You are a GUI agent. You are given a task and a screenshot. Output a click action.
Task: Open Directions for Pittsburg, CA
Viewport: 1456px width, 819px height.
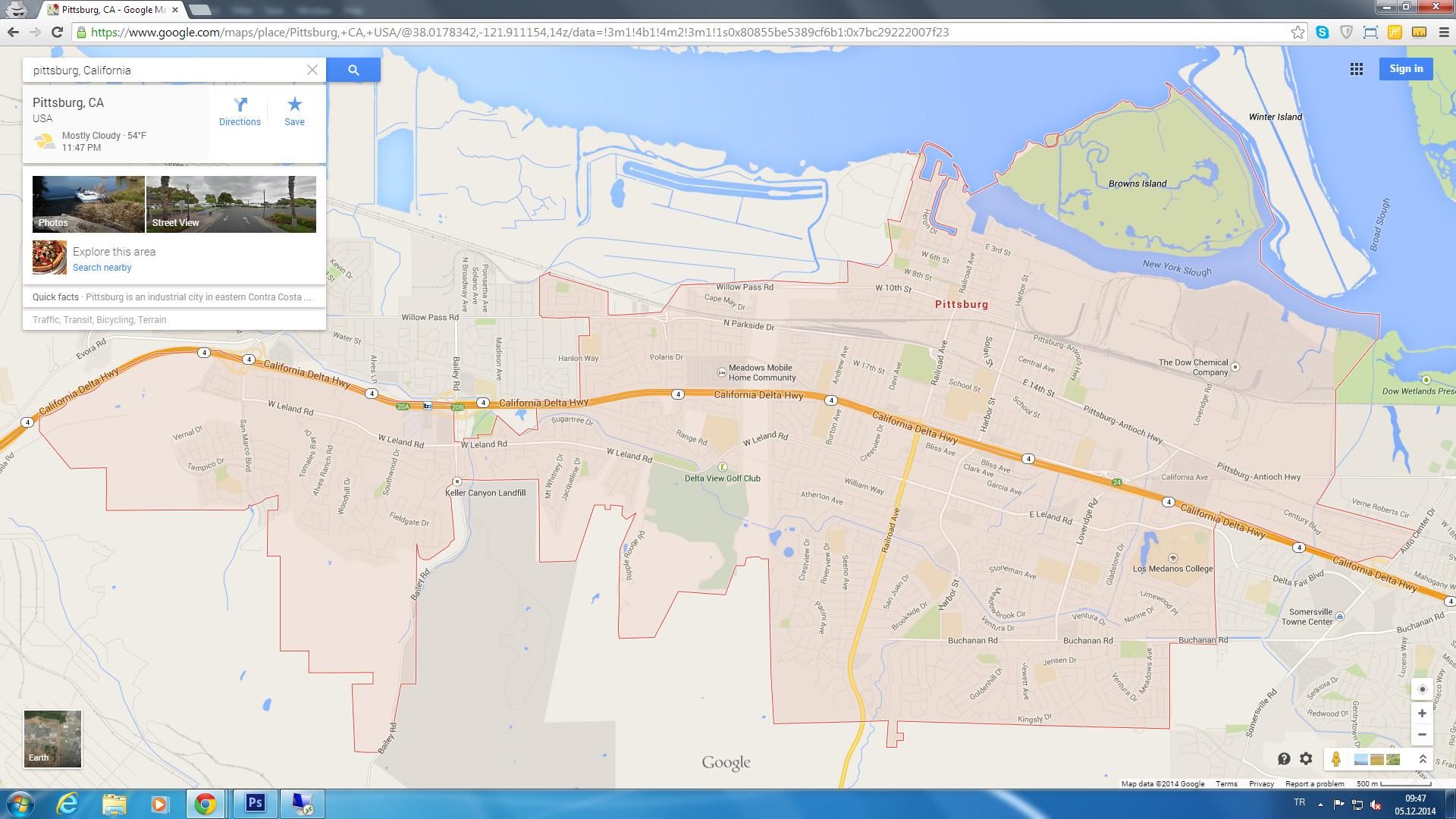point(240,111)
